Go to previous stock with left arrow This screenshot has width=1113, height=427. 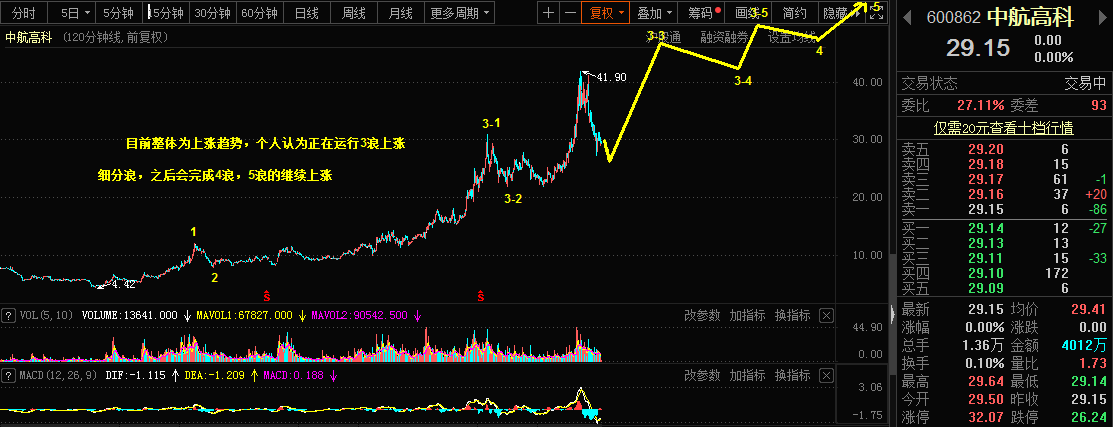pyautogui.click(x=906, y=19)
